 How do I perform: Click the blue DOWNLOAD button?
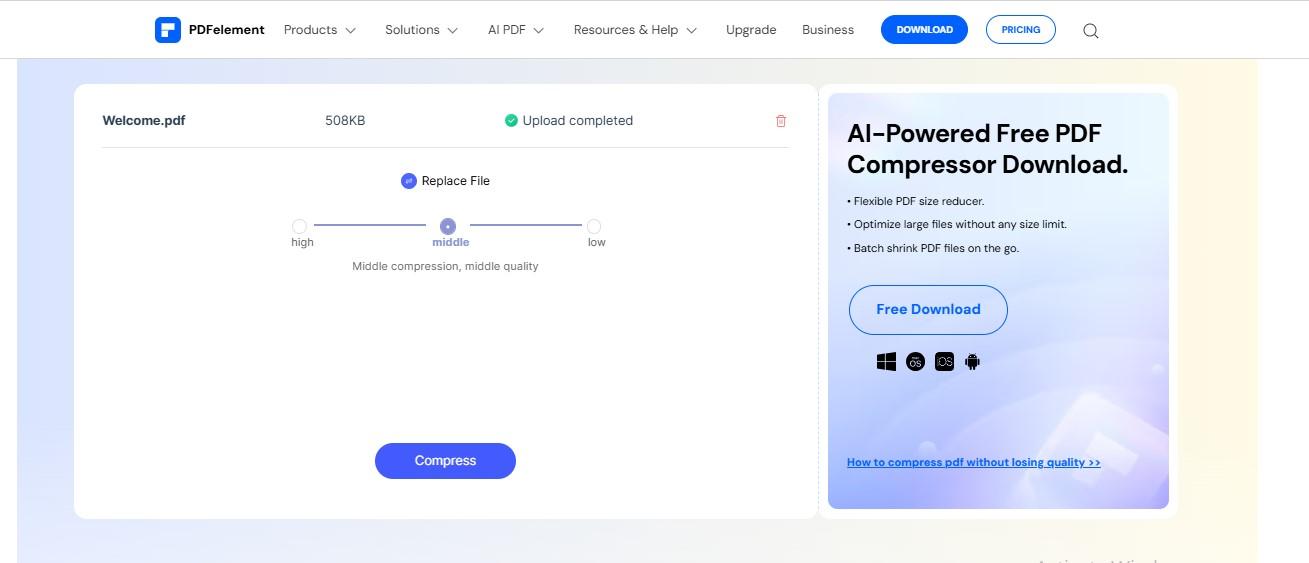coord(924,30)
